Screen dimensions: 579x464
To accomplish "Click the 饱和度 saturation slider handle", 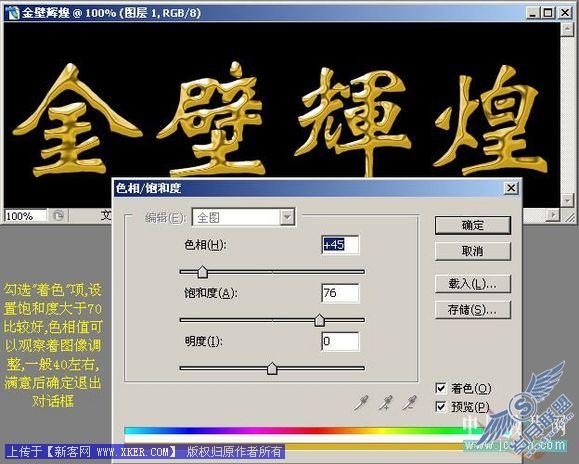I will [x=319, y=320].
